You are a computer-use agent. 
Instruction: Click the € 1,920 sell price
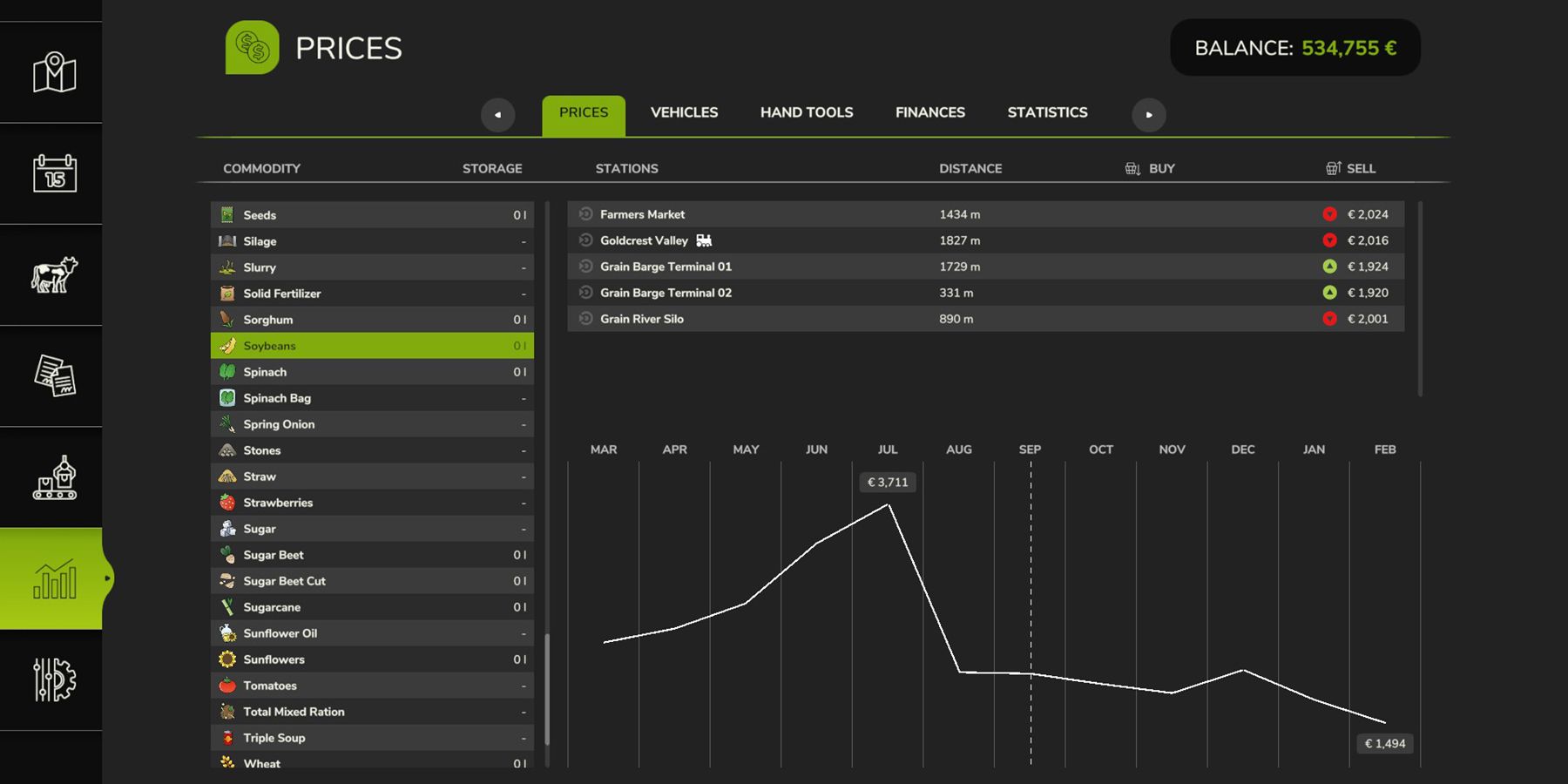pos(1368,293)
